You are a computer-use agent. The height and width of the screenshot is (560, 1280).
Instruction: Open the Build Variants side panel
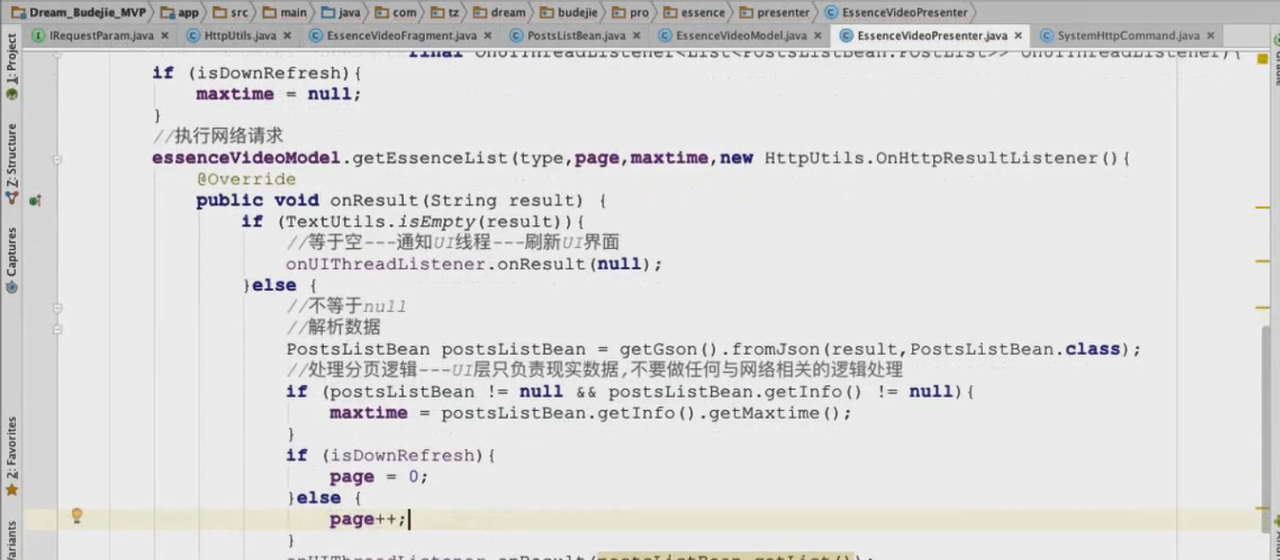11,540
